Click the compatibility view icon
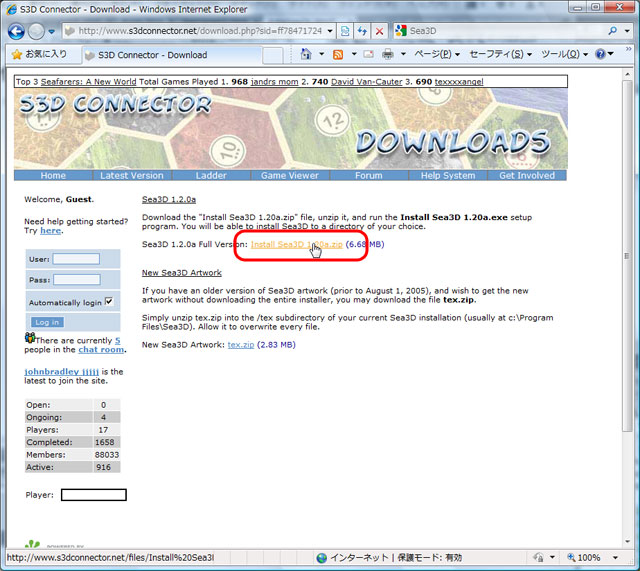This screenshot has height=571, width=640. (345, 31)
